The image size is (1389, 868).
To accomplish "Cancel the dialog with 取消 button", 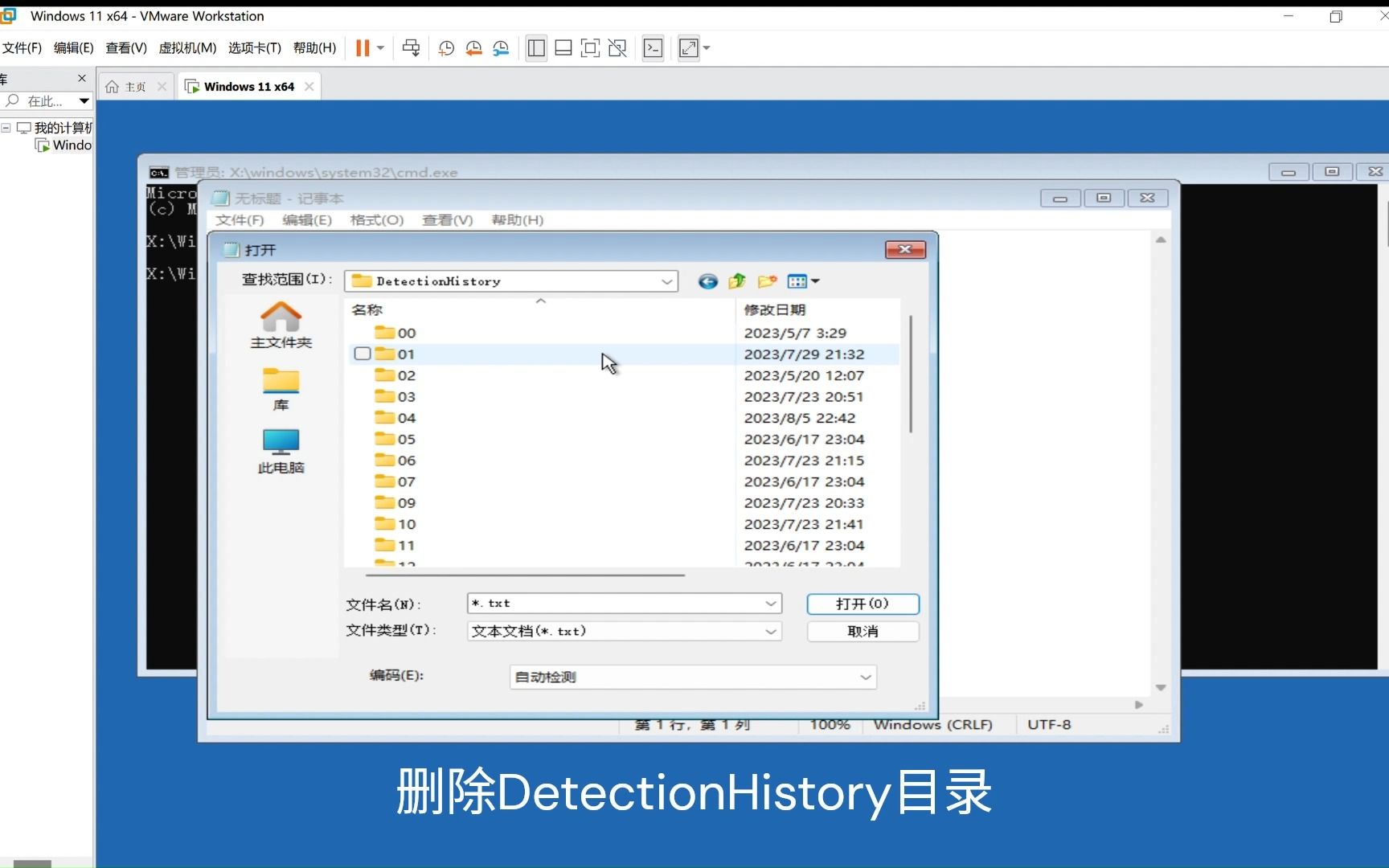I will (862, 632).
